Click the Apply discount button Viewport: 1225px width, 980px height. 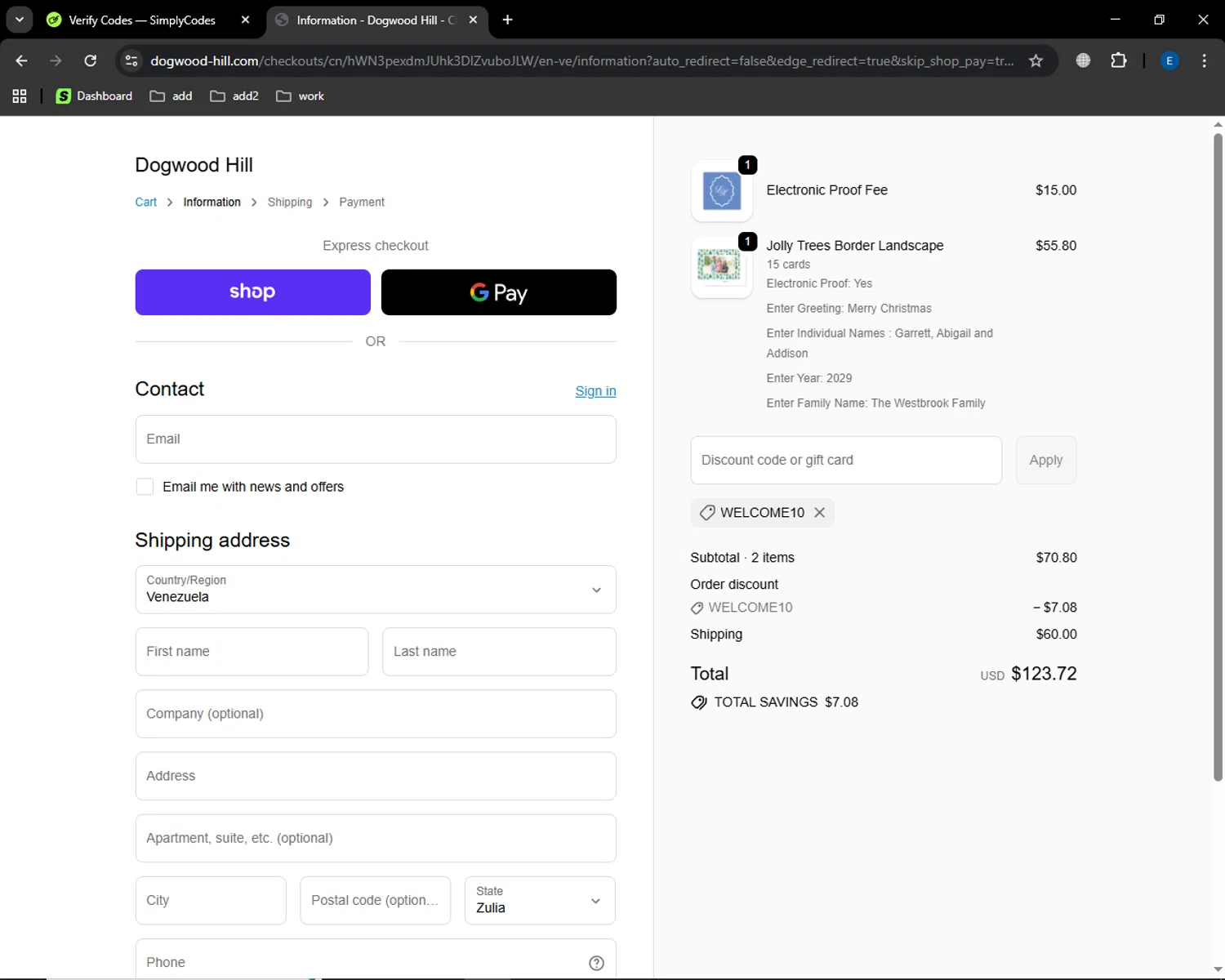click(x=1046, y=461)
